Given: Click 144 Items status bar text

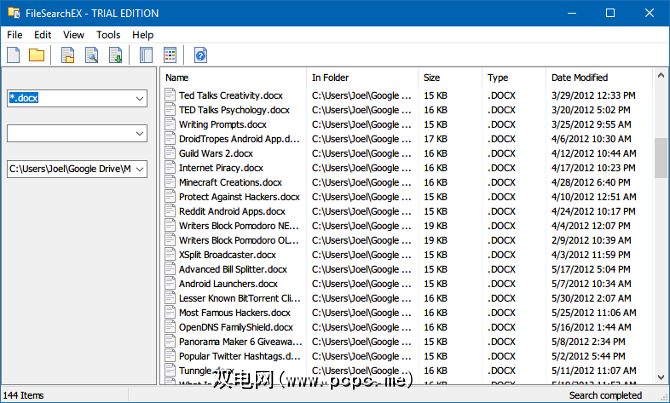Looking at the screenshot, I should [x=24, y=395].
